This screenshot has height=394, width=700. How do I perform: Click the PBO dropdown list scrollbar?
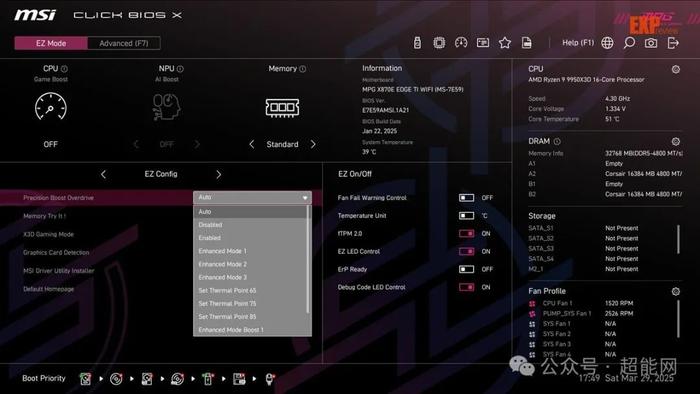[x=308, y=259]
